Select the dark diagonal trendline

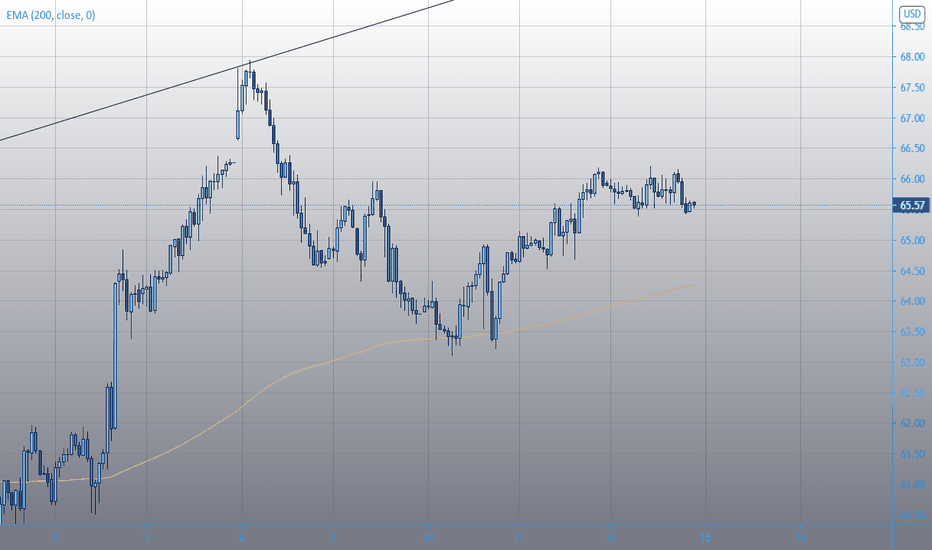pyautogui.click(x=226, y=70)
